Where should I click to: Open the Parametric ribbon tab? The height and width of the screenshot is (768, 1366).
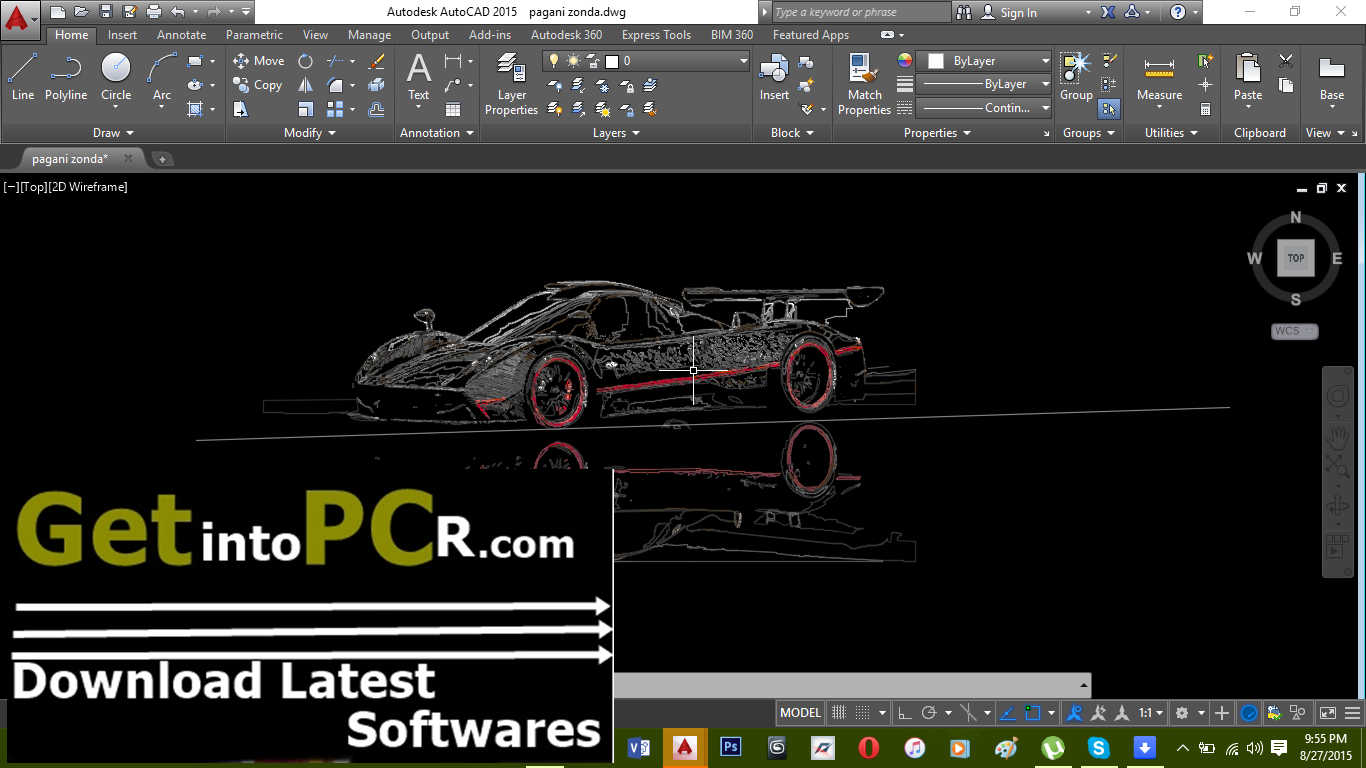click(254, 35)
